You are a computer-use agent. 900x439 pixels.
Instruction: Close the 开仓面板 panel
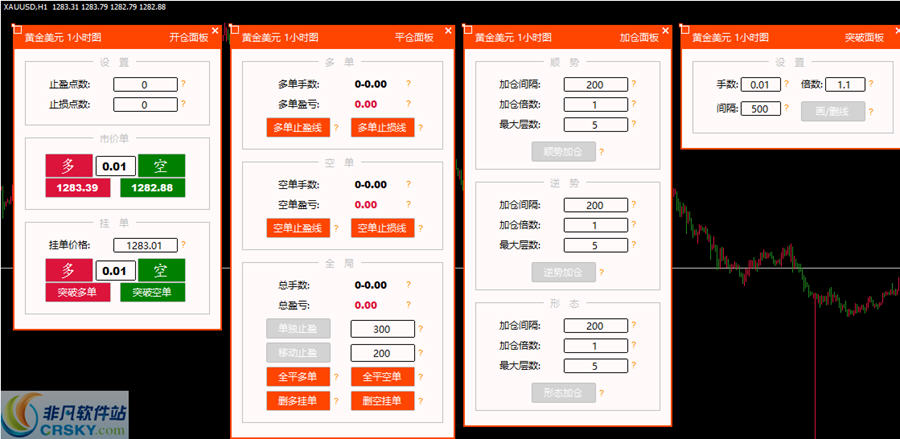pyautogui.click(x=215, y=30)
